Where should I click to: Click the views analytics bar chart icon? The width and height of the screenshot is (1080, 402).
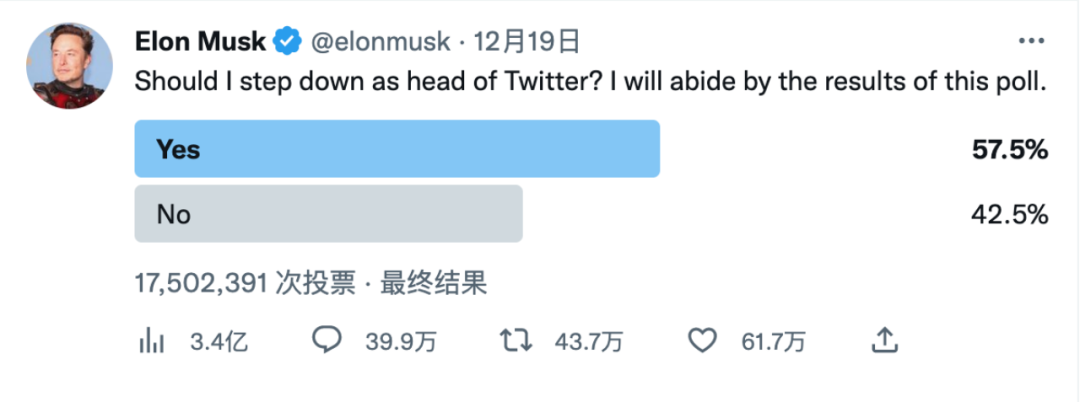pos(150,342)
